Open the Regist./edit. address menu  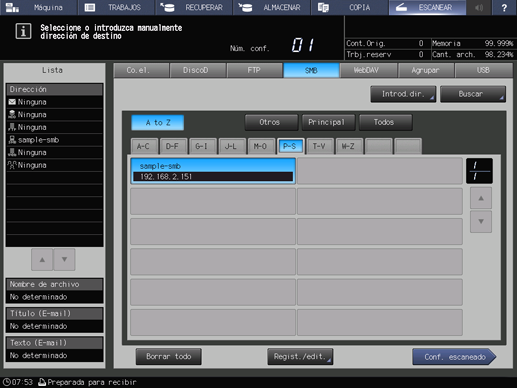300,357
